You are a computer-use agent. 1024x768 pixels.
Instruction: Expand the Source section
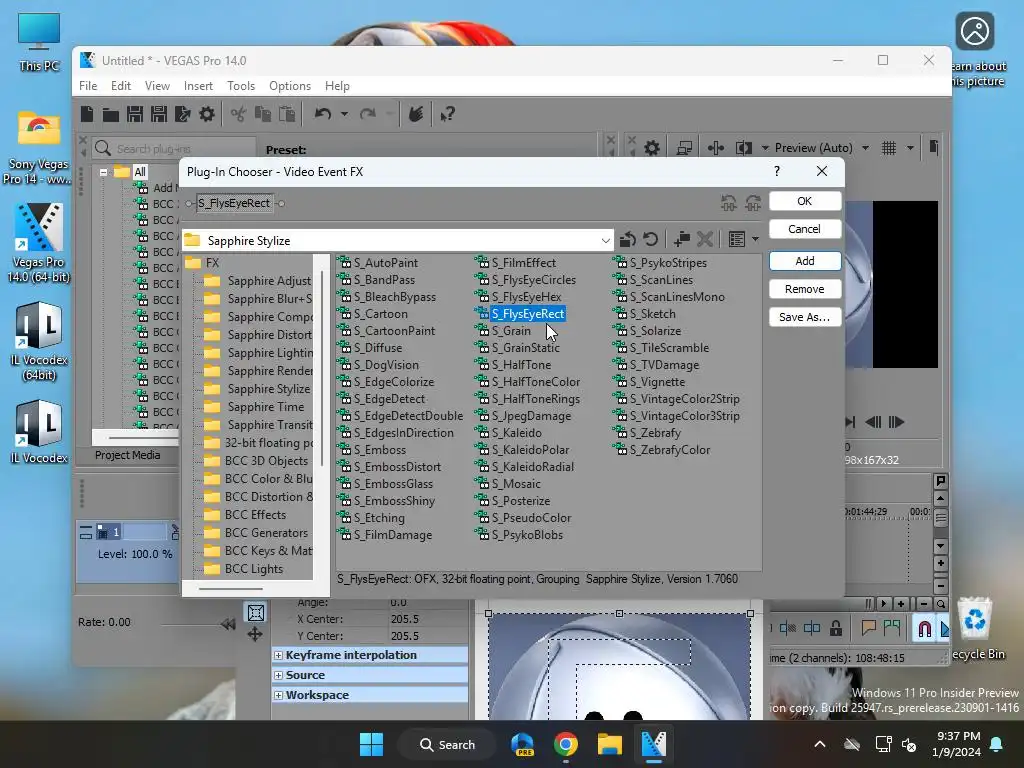click(279, 675)
